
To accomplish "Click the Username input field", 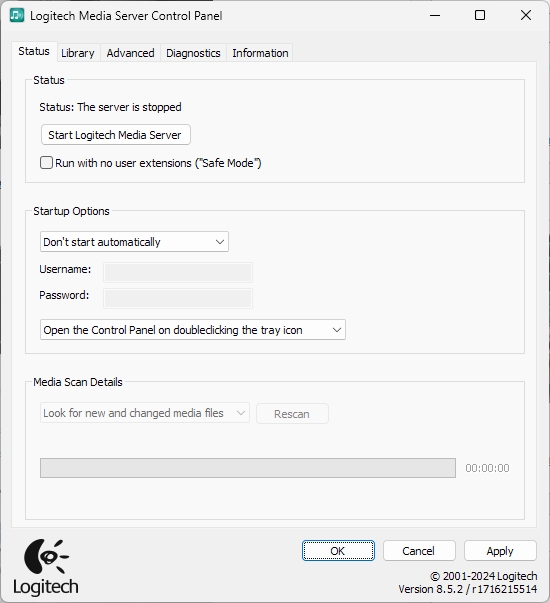I will point(178,273).
